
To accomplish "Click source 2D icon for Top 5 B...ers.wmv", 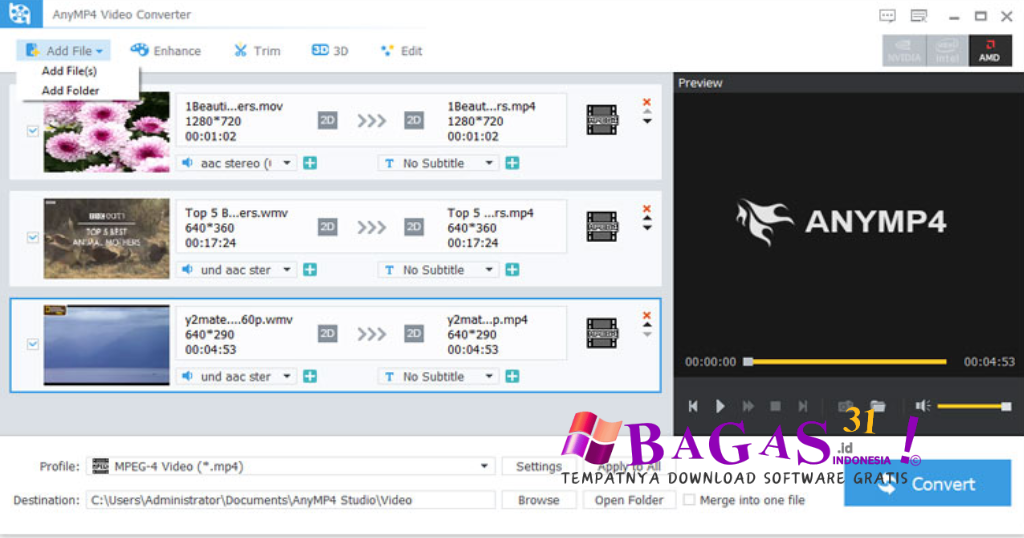I will click(x=327, y=227).
